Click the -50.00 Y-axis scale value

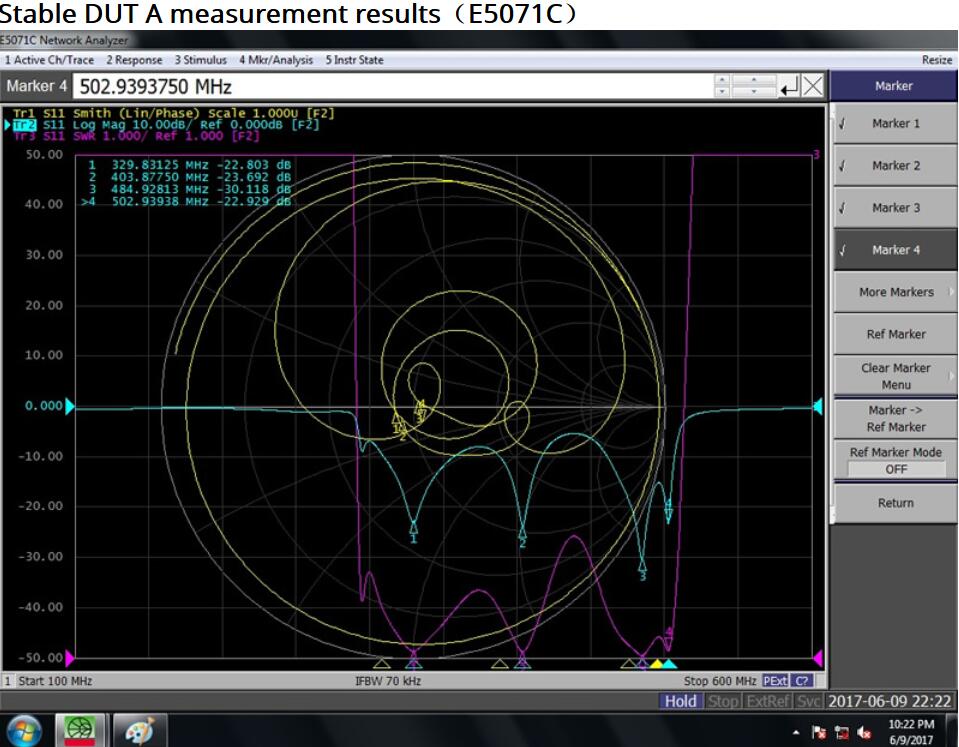(41, 658)
